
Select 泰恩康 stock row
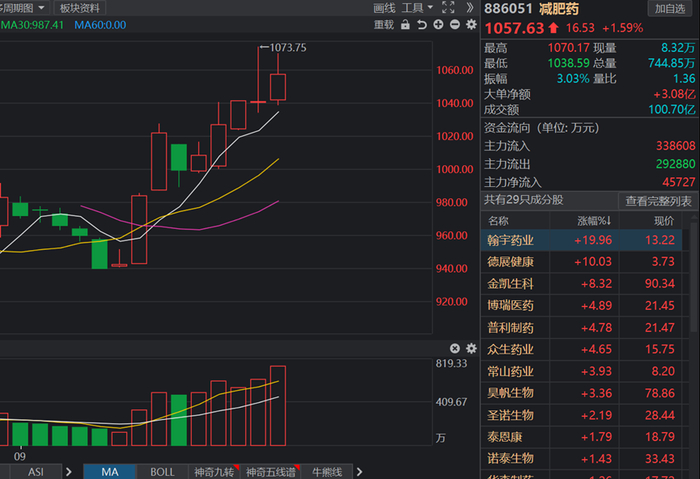click(581, 437)
